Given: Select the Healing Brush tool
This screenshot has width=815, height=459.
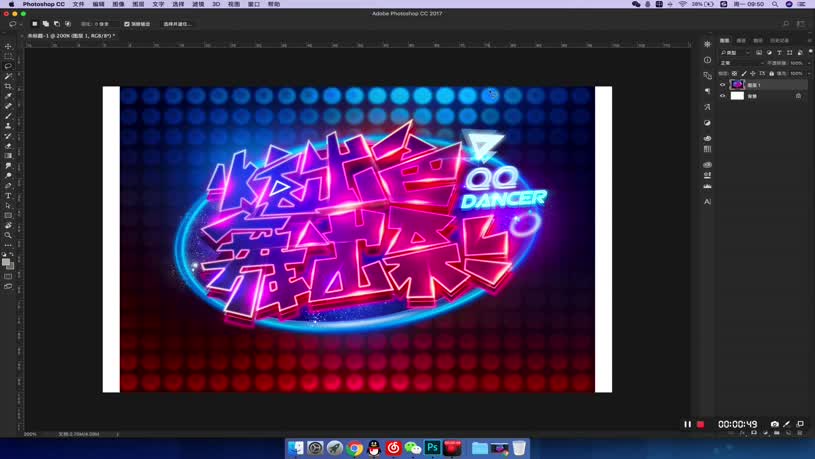Looking at the screenshot, I should click(x=8, y=106).
